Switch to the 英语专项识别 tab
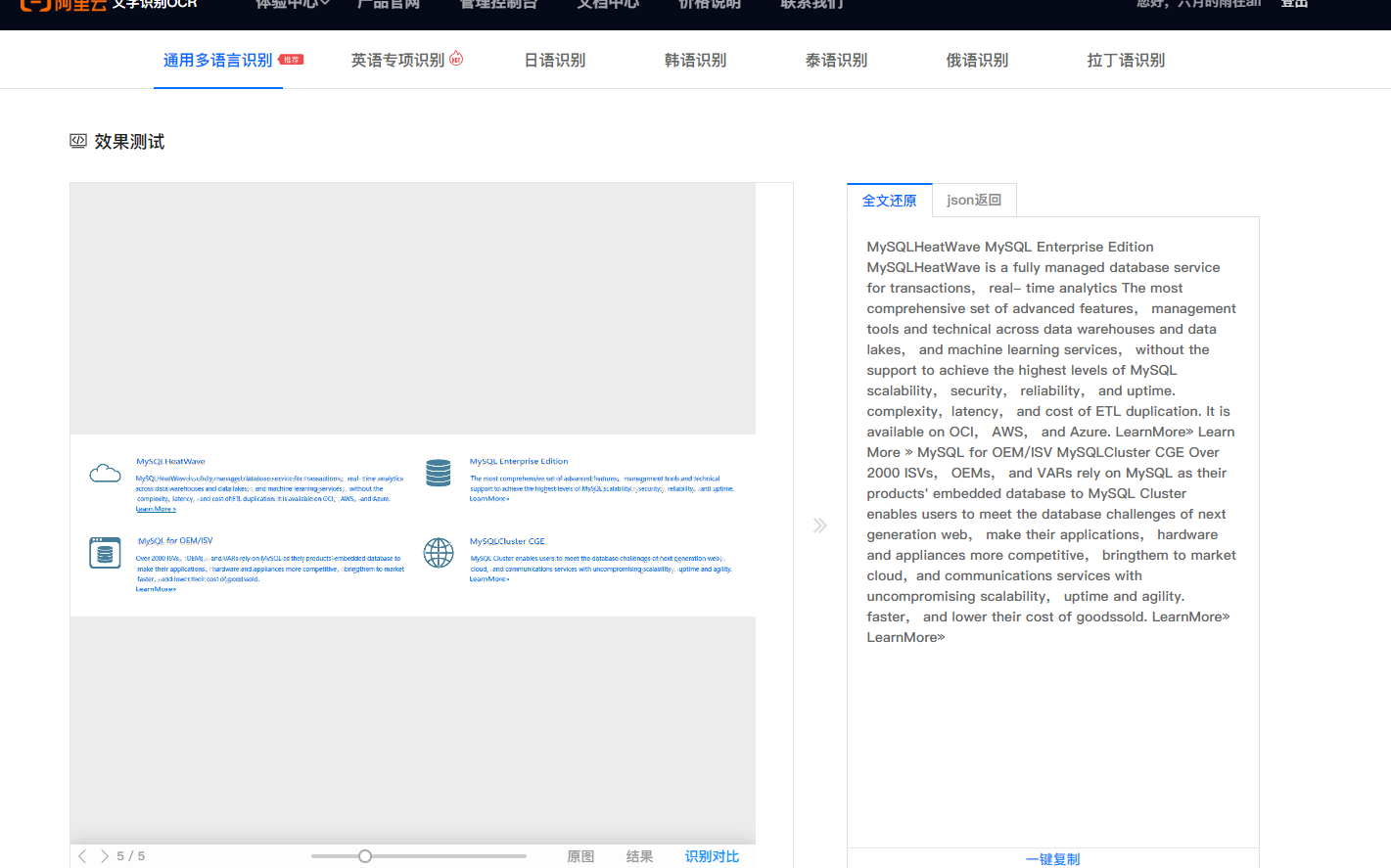 coord(397,61)
